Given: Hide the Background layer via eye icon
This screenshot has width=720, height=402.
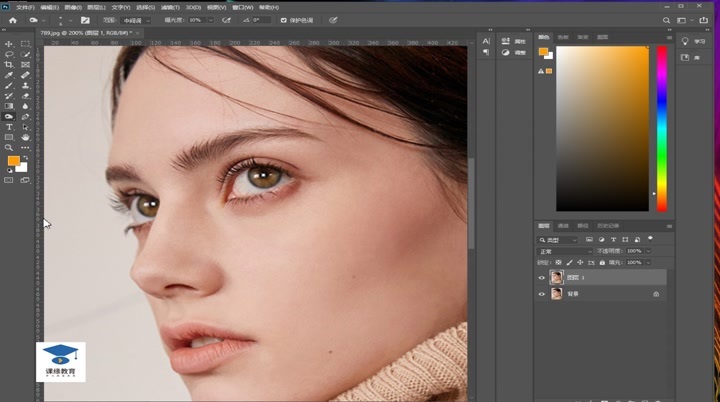Looking at the screenshot, I should pyautogui.click(x=542, y=294).
